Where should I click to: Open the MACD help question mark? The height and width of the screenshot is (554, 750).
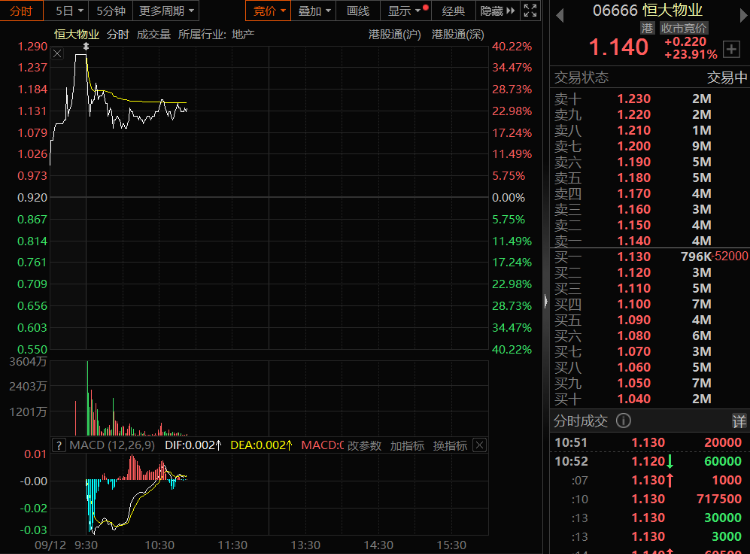[58, 445]
